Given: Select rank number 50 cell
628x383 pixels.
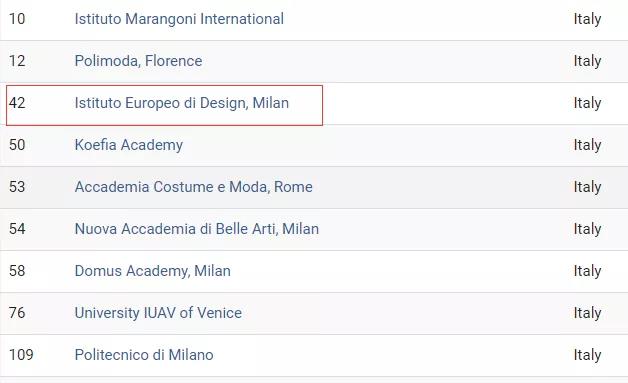Looking at the screenshot, I should click(17, 145).
